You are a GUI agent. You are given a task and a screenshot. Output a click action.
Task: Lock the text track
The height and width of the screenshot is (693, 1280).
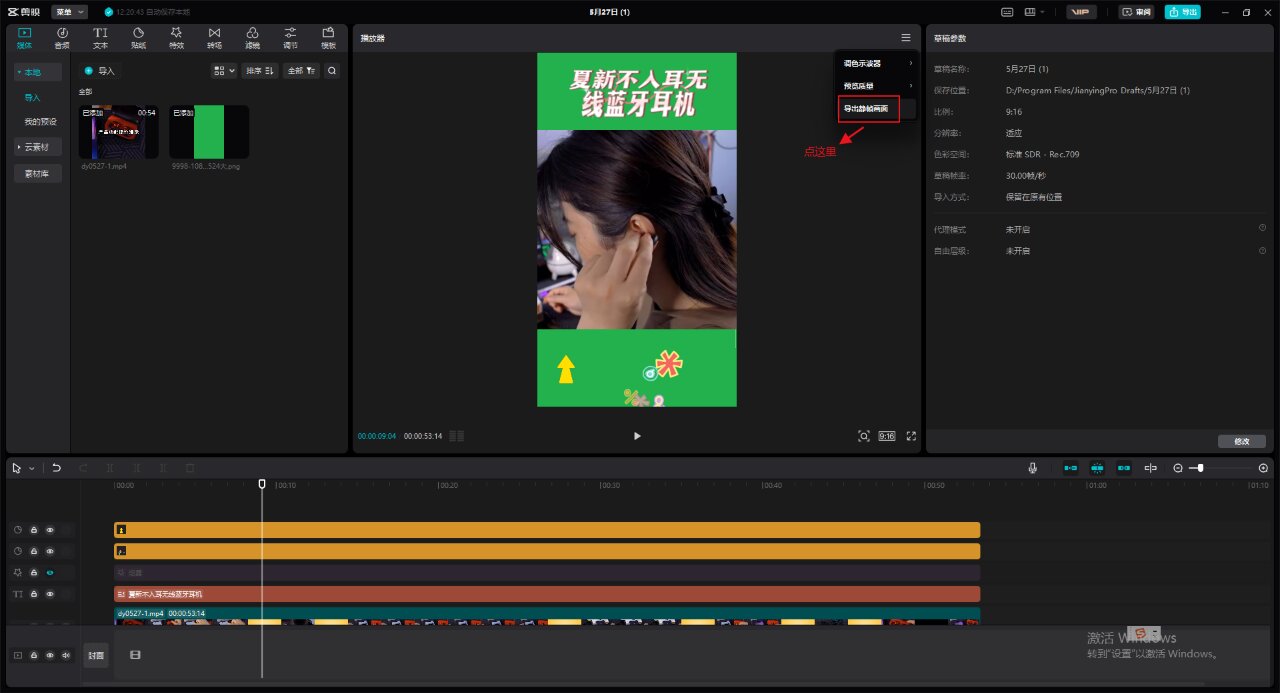33,594
